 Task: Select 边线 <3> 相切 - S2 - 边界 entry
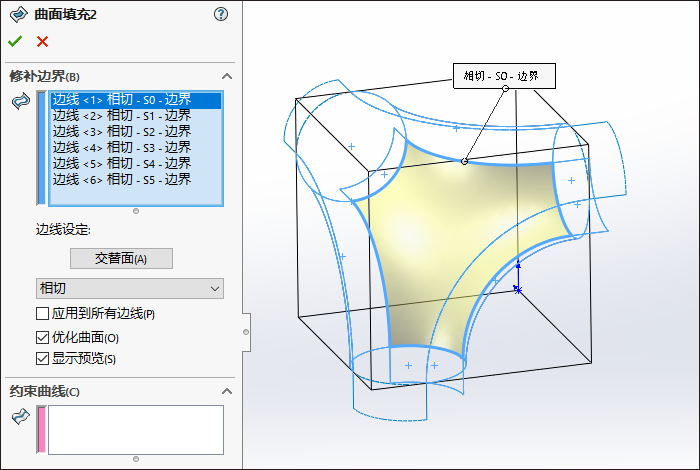coord(136,132)
